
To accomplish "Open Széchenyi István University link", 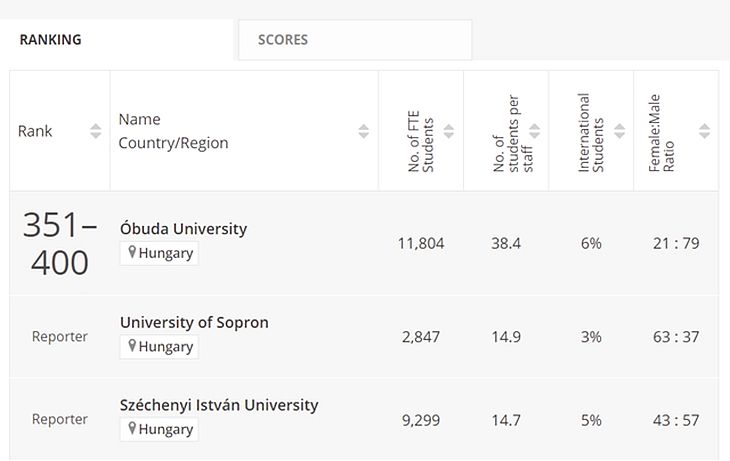I will (219, 405).
